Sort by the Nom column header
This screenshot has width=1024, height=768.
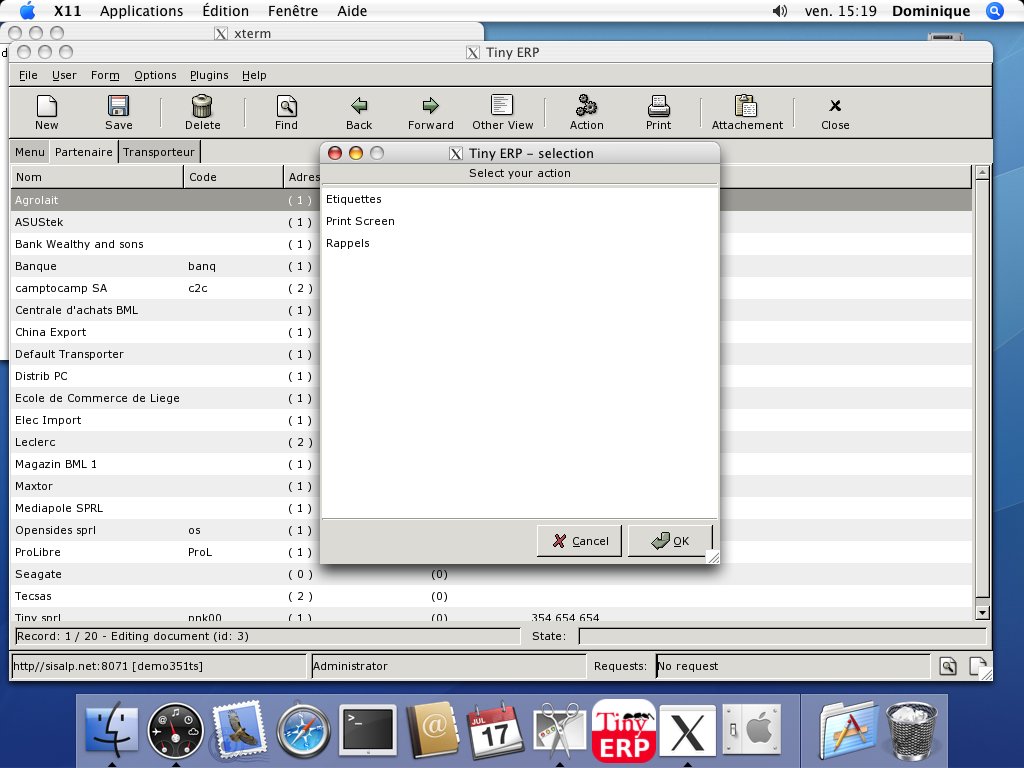coord(97,177)
